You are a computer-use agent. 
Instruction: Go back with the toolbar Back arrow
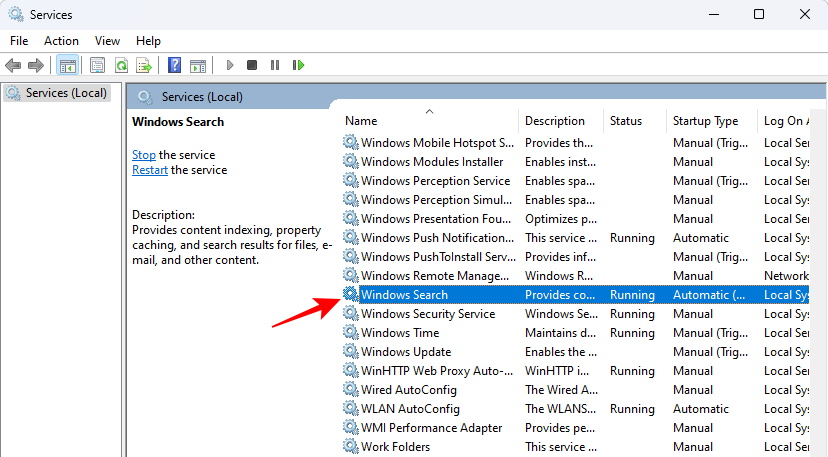point(13,66)
